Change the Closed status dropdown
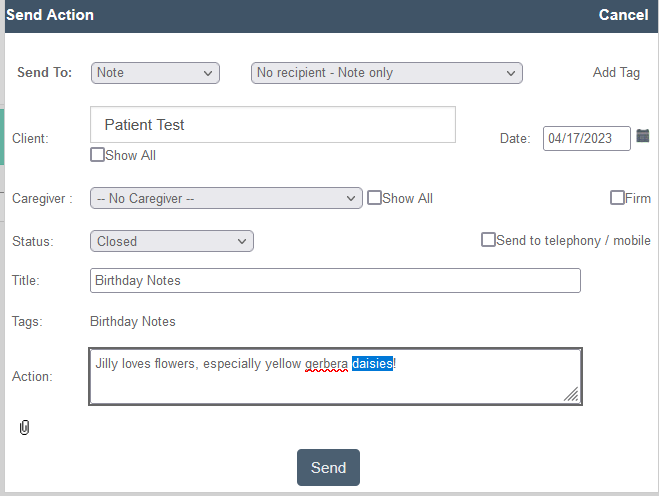This screenshot has width=659, height=496. [171, 241]
